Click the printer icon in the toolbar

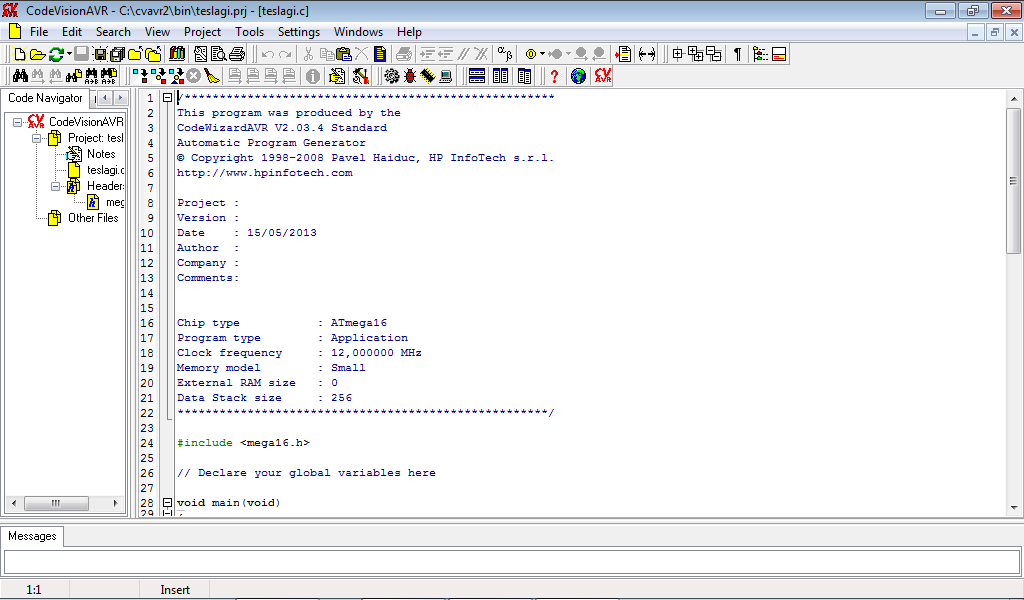(236, 54)
